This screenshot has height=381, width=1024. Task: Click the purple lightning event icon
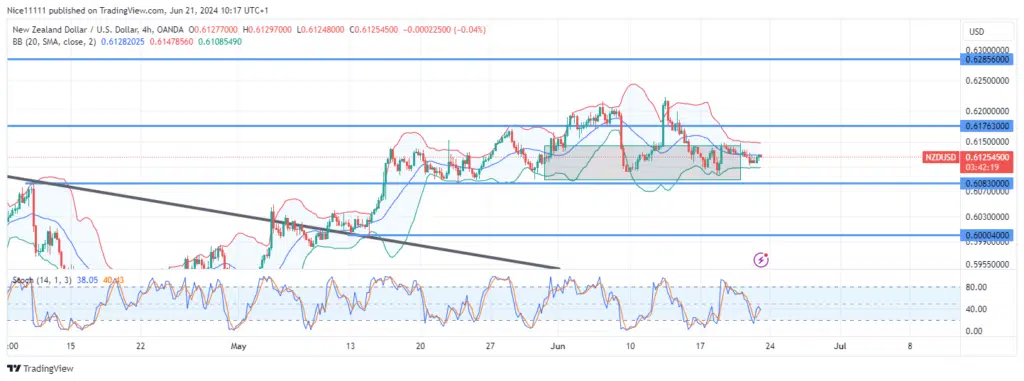[x=761, y=260]
